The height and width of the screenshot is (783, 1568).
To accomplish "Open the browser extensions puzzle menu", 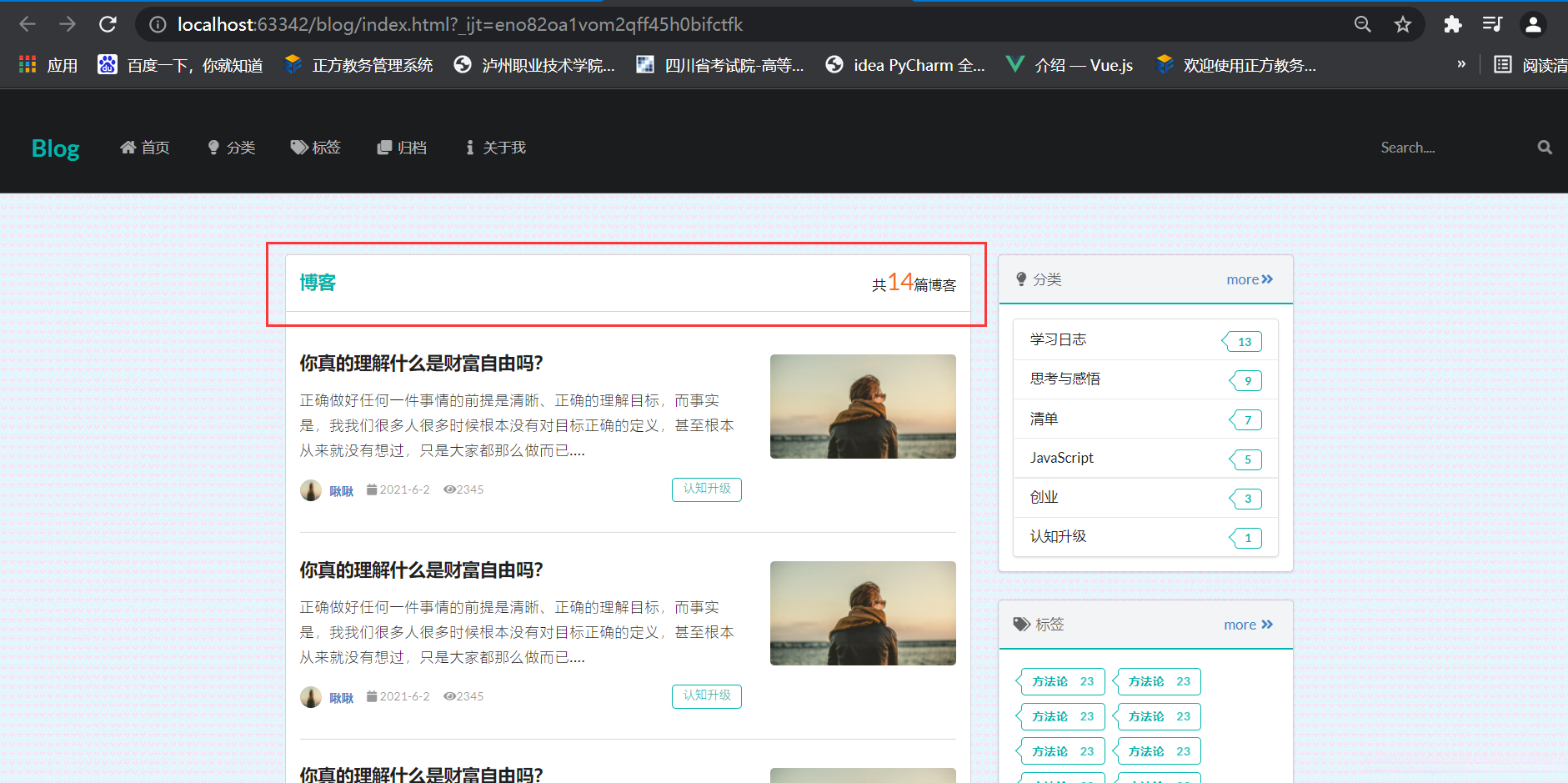I will point(1453,25).
